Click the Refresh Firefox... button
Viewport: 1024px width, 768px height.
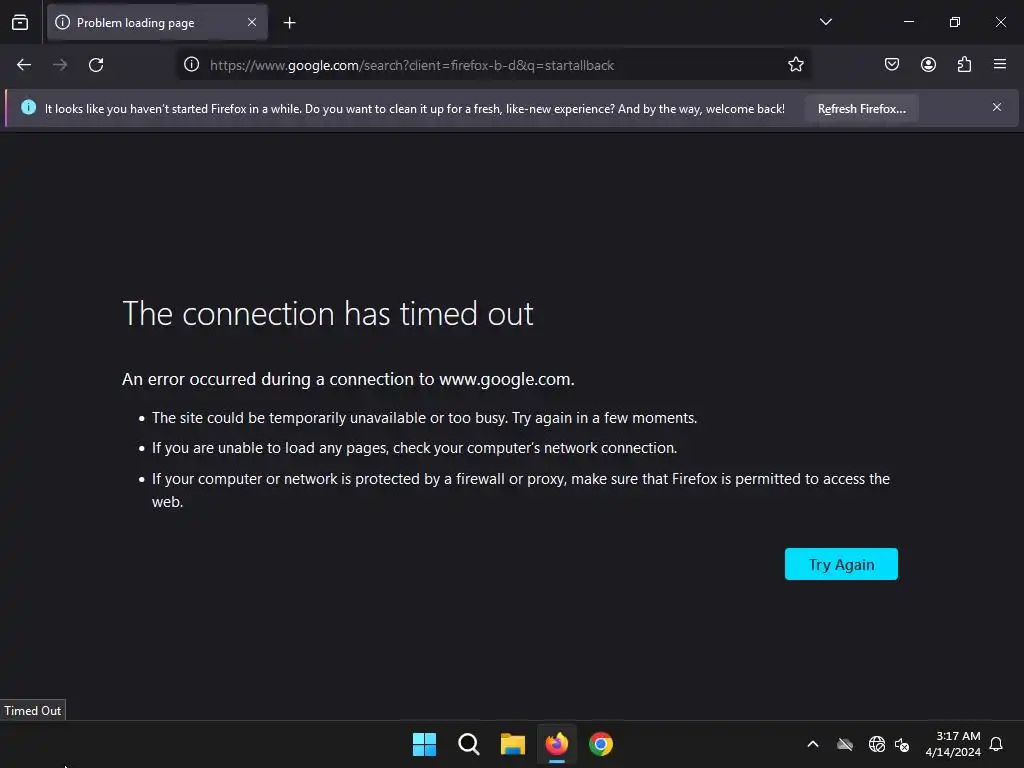coord(861,108)
